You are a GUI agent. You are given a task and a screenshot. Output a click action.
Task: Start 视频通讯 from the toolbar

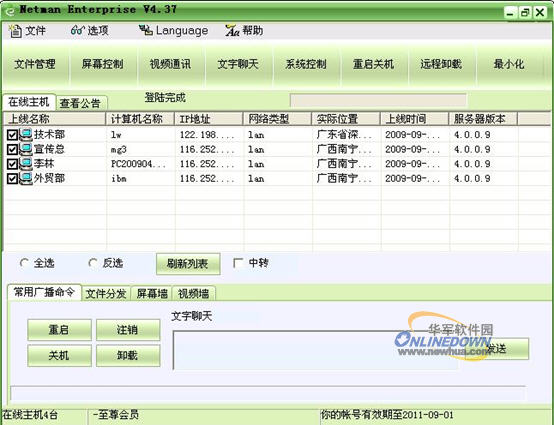tap(170, 64)
